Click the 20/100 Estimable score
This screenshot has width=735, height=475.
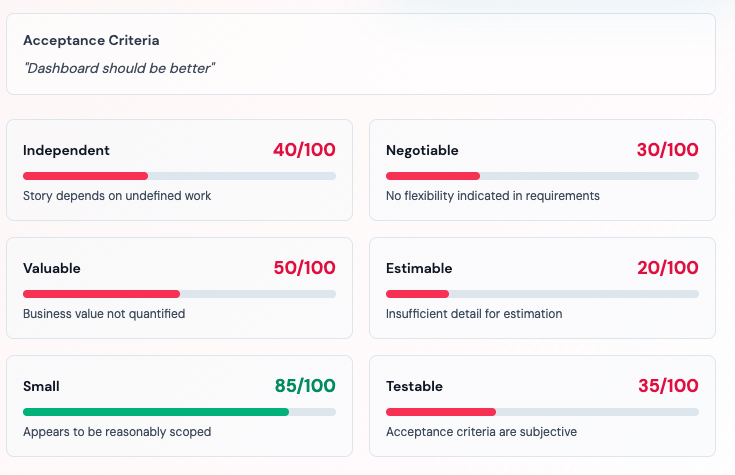click(668, 268)
